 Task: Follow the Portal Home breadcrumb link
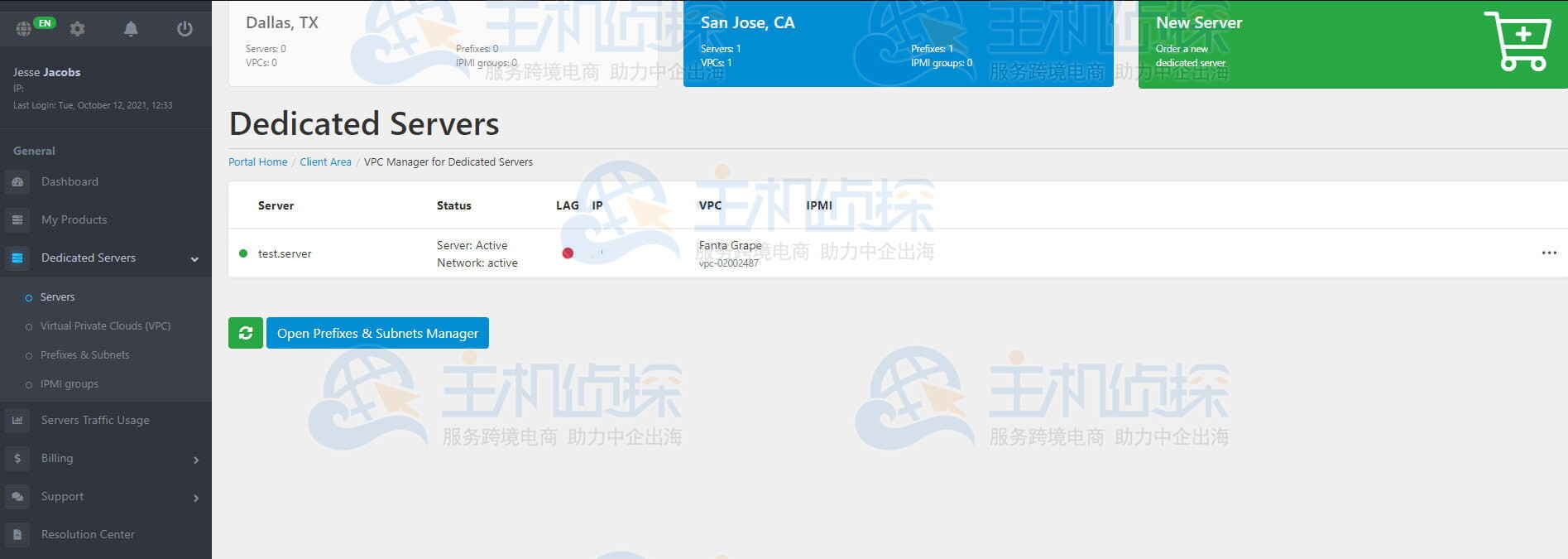[x=257, y=162]
